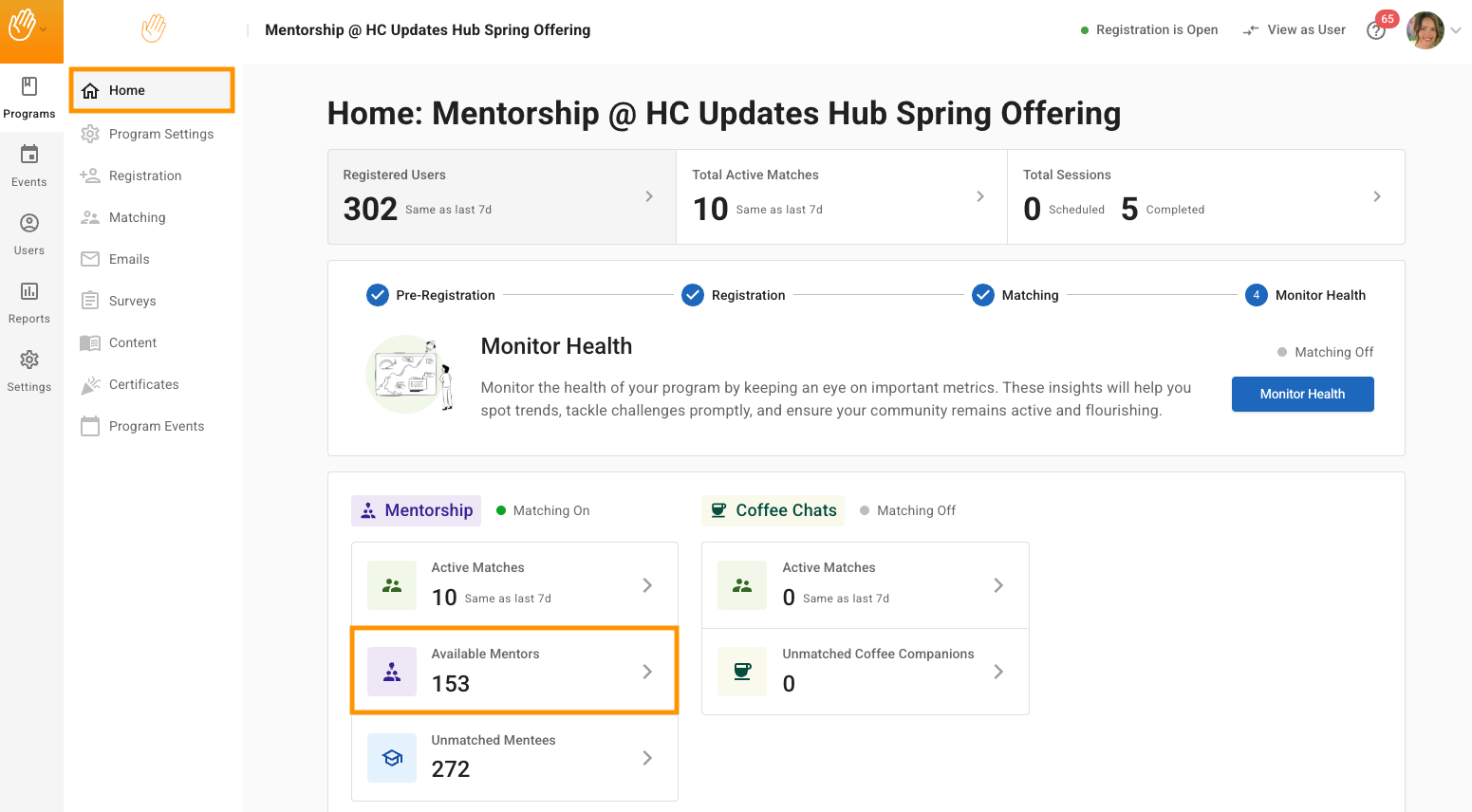Select the Pre-Registration step checkmark
1472x812 pixels.
point(378,295)
